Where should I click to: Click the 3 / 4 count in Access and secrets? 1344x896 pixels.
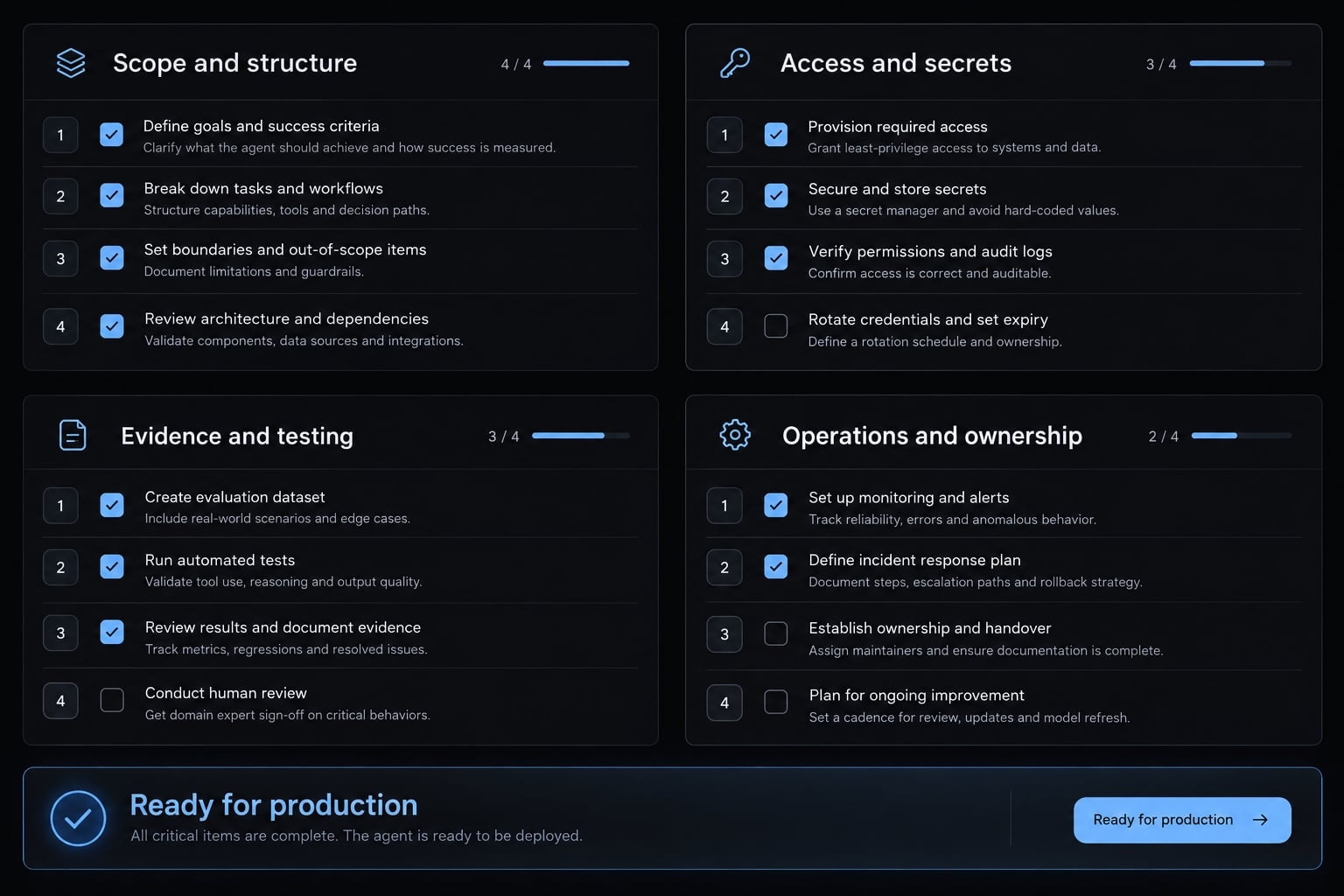point(1161,64)
